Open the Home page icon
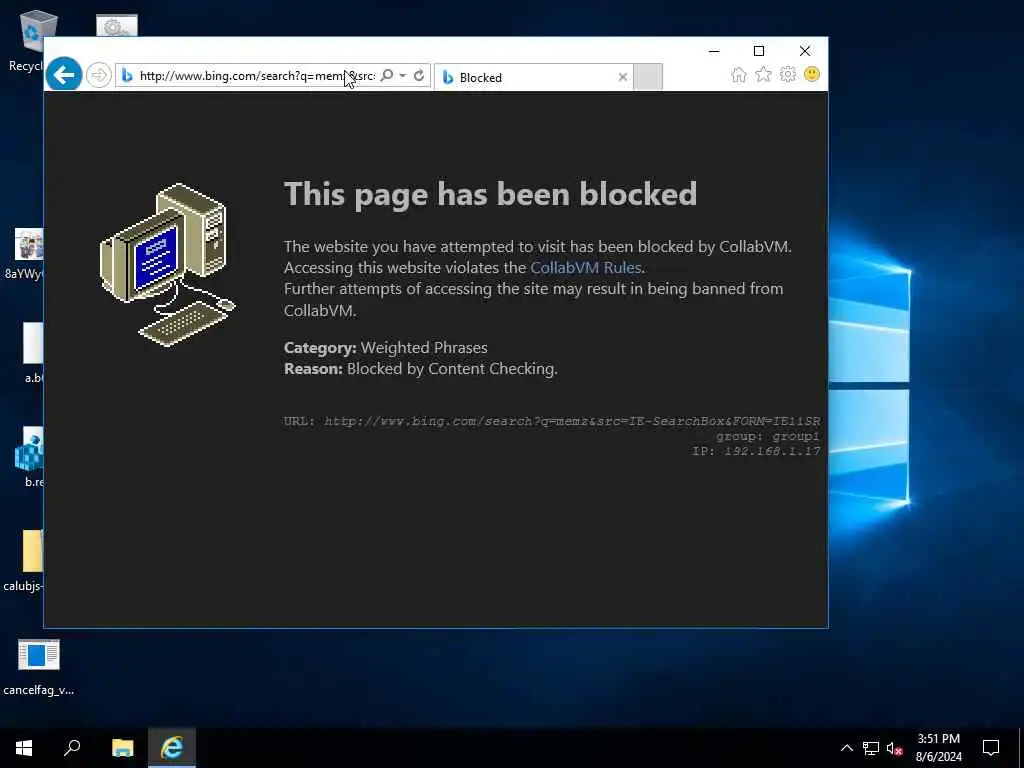 click(x=739, y=74)
